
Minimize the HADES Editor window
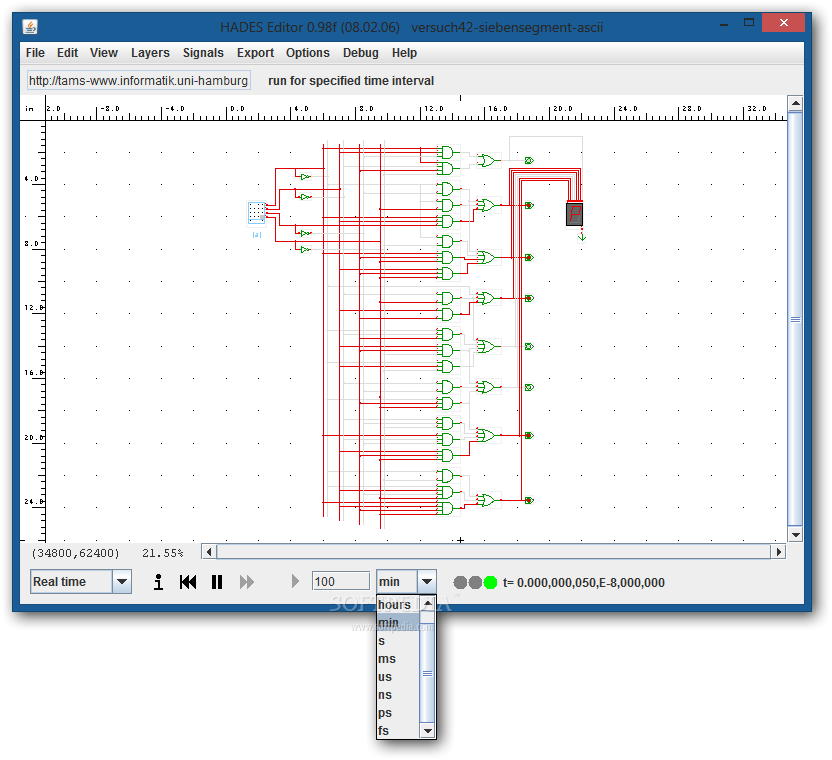pos(724,24)
